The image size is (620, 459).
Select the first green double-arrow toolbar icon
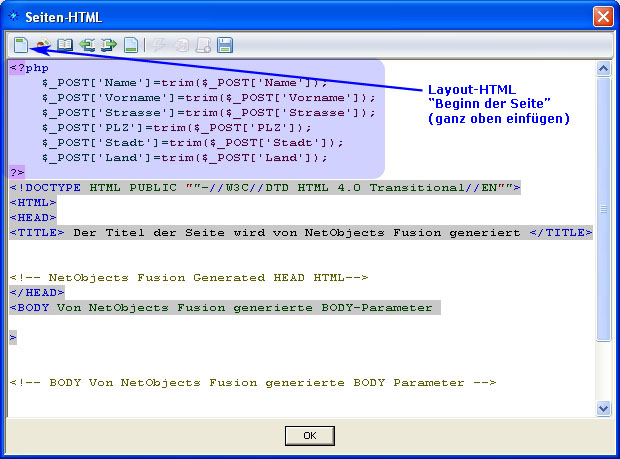87,45
